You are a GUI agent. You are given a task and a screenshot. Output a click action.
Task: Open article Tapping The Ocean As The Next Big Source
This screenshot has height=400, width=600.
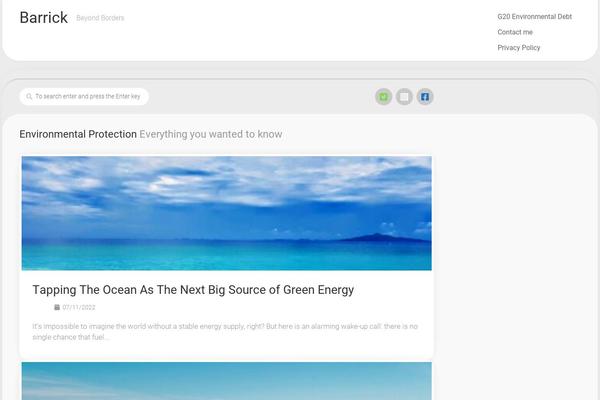pos(193,290)
